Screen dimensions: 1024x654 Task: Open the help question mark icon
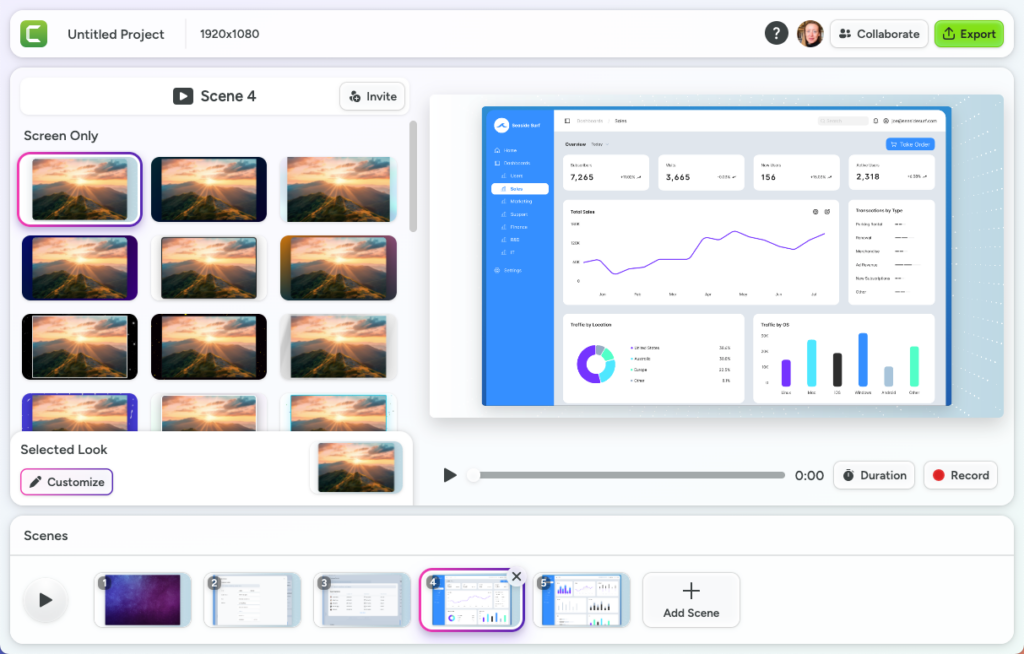(x=776, y=34)
